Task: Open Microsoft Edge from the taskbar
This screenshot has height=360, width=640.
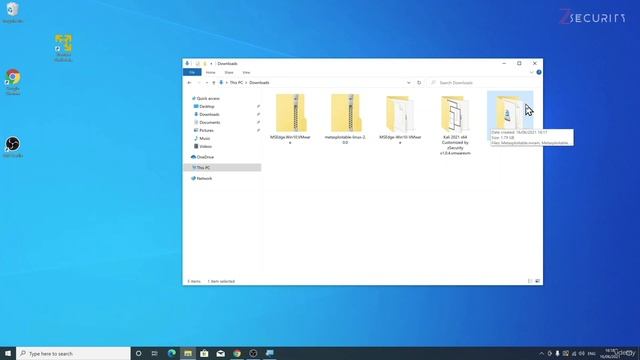Action: click(171, 353)
